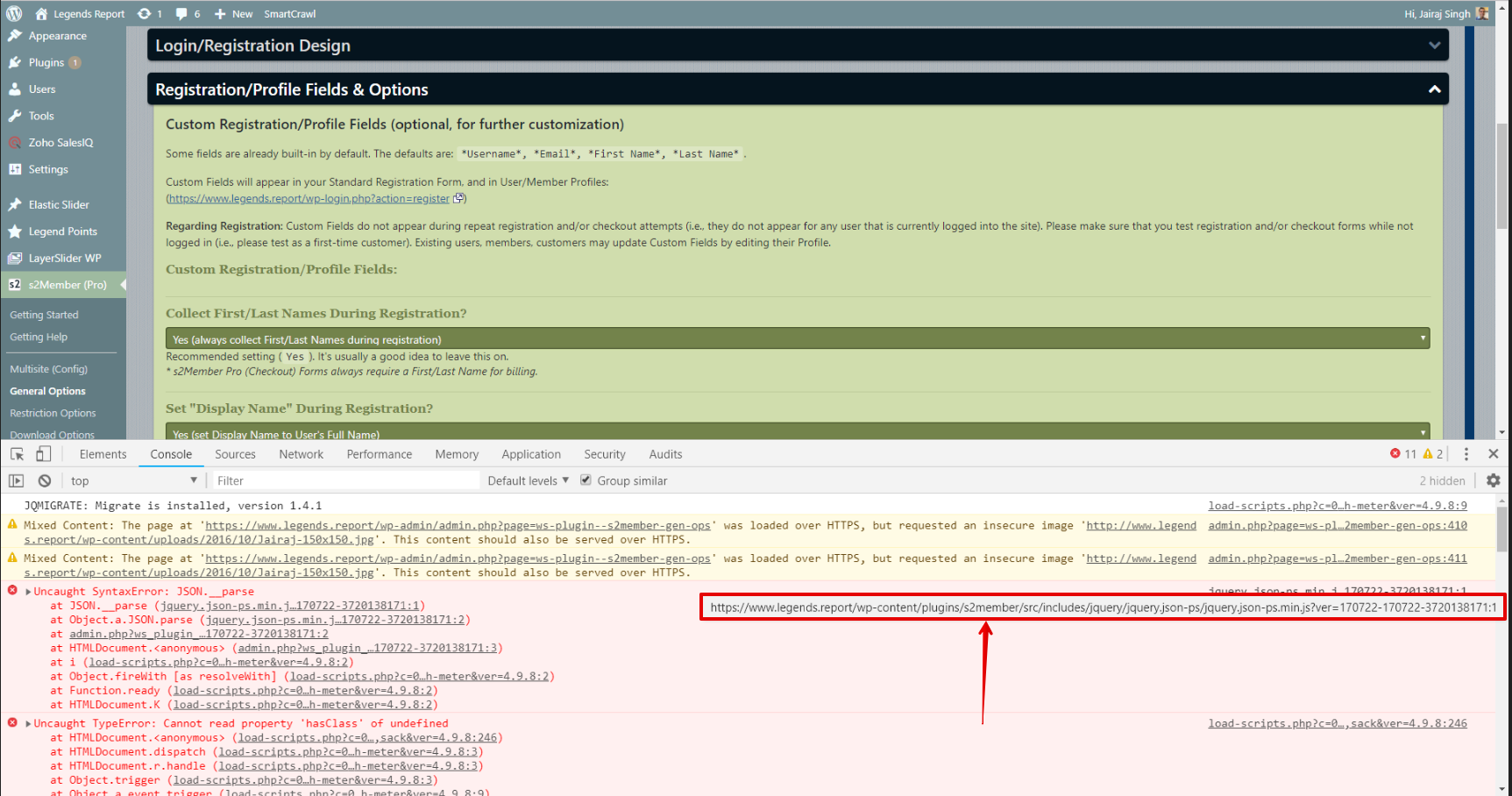Expand the Uncaught TypeError stack trace

pyautogui.click(x=29, y=724)
